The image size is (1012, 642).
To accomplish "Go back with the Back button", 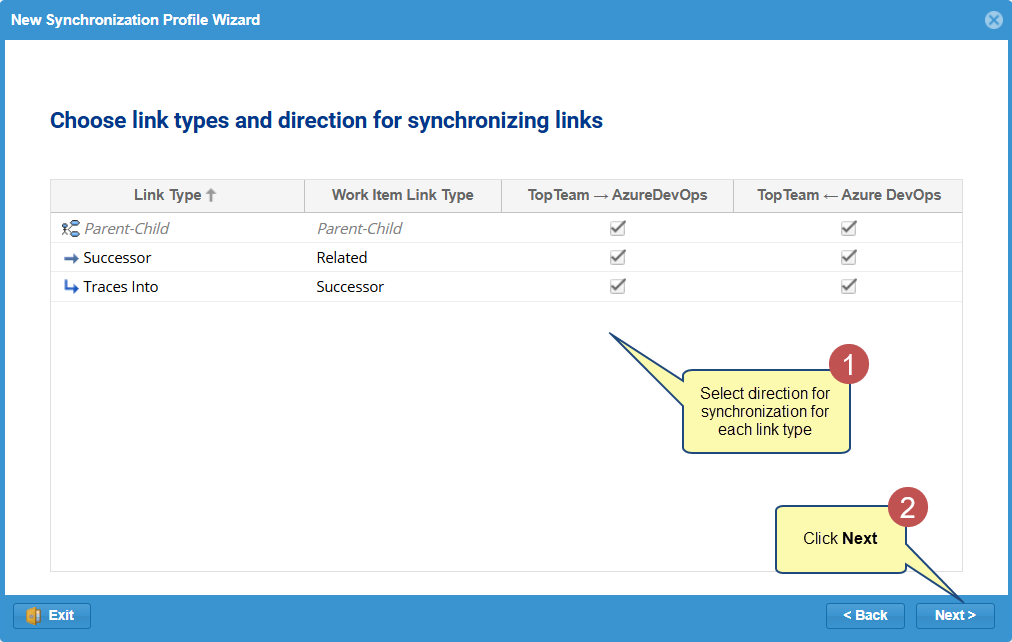I will (x=865, y=616).
